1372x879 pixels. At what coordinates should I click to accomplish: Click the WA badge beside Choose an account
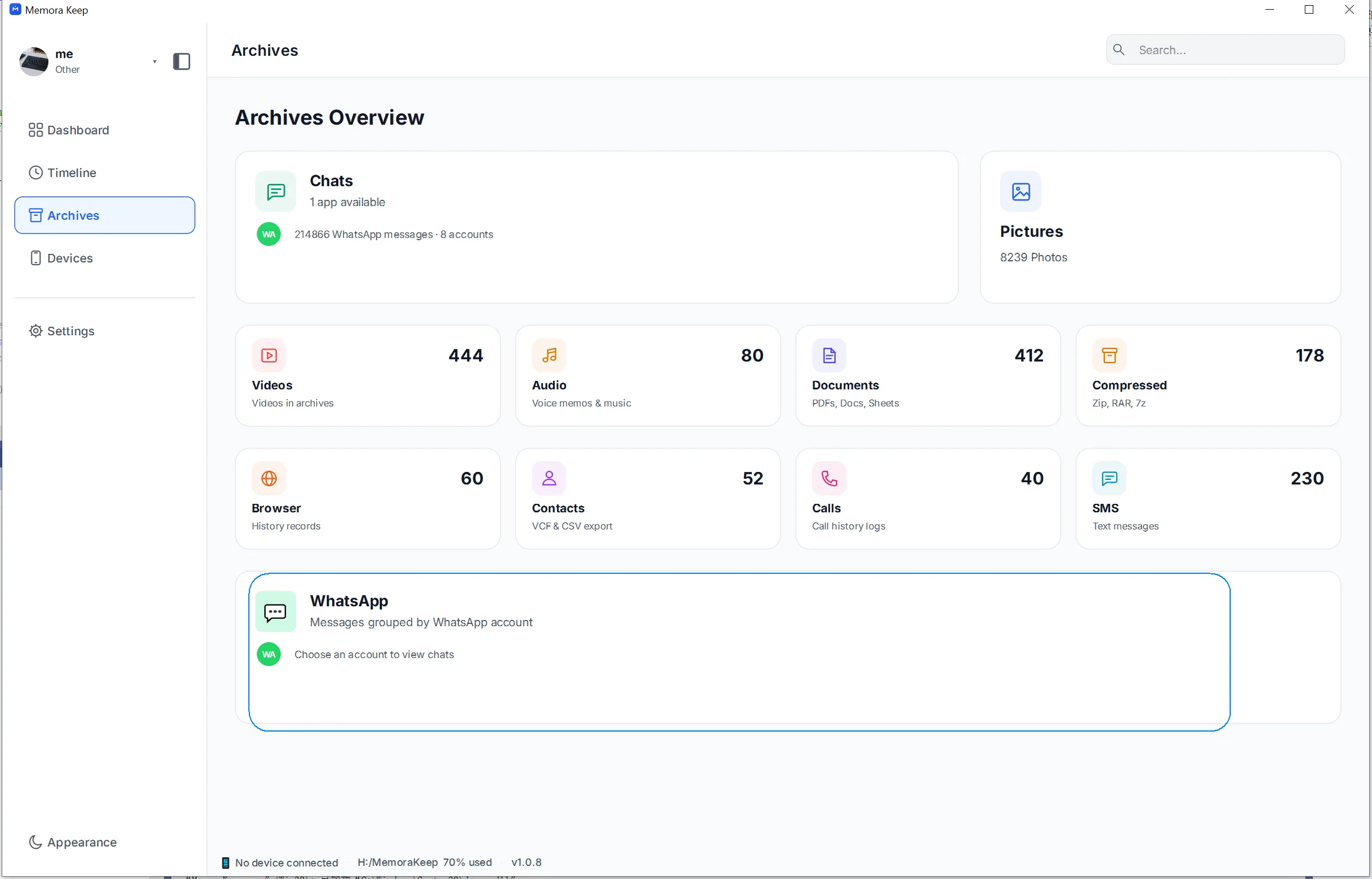coord(269,654)
